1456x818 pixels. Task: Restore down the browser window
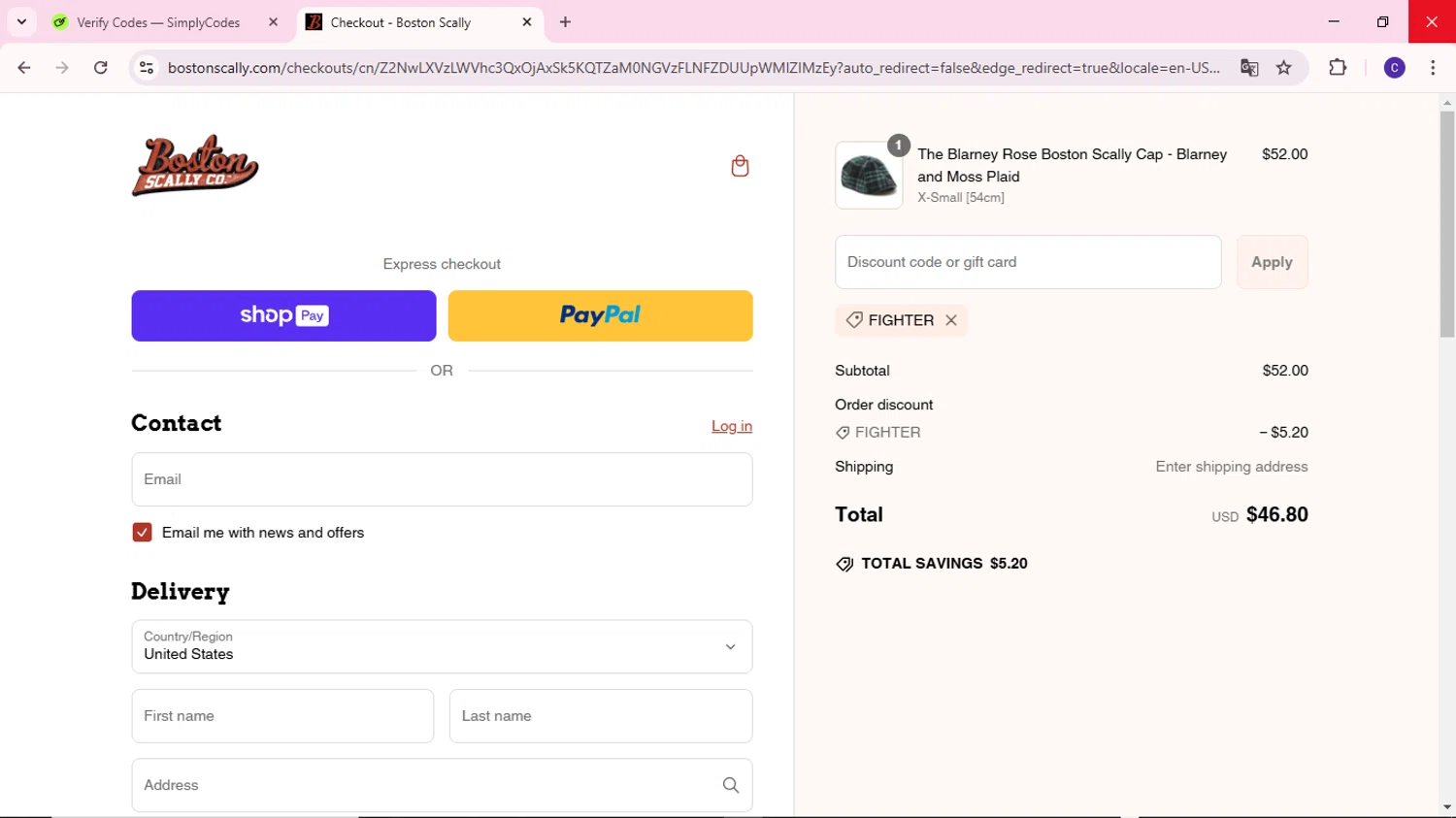point(1382,21)
